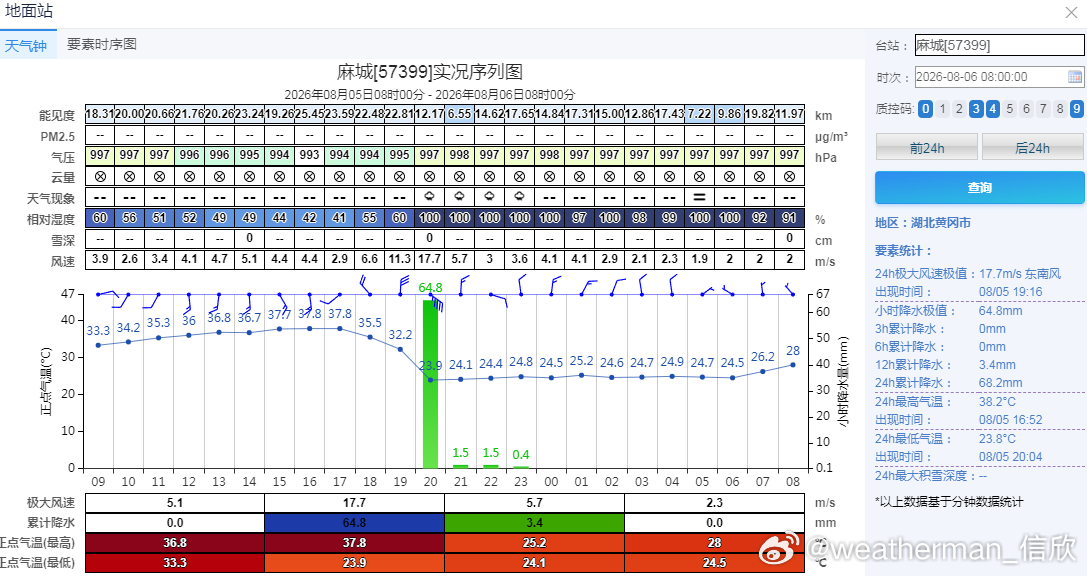Toggle quality control code 6

[x=1026, y=109]
